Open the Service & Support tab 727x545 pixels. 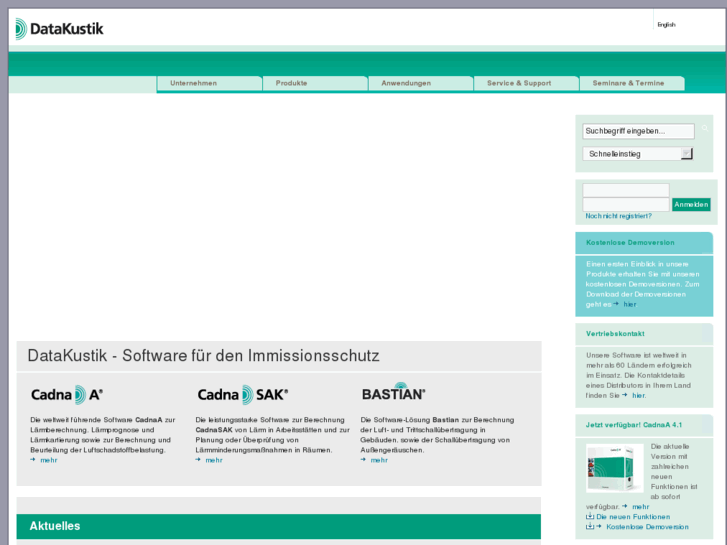pos(526,83)
